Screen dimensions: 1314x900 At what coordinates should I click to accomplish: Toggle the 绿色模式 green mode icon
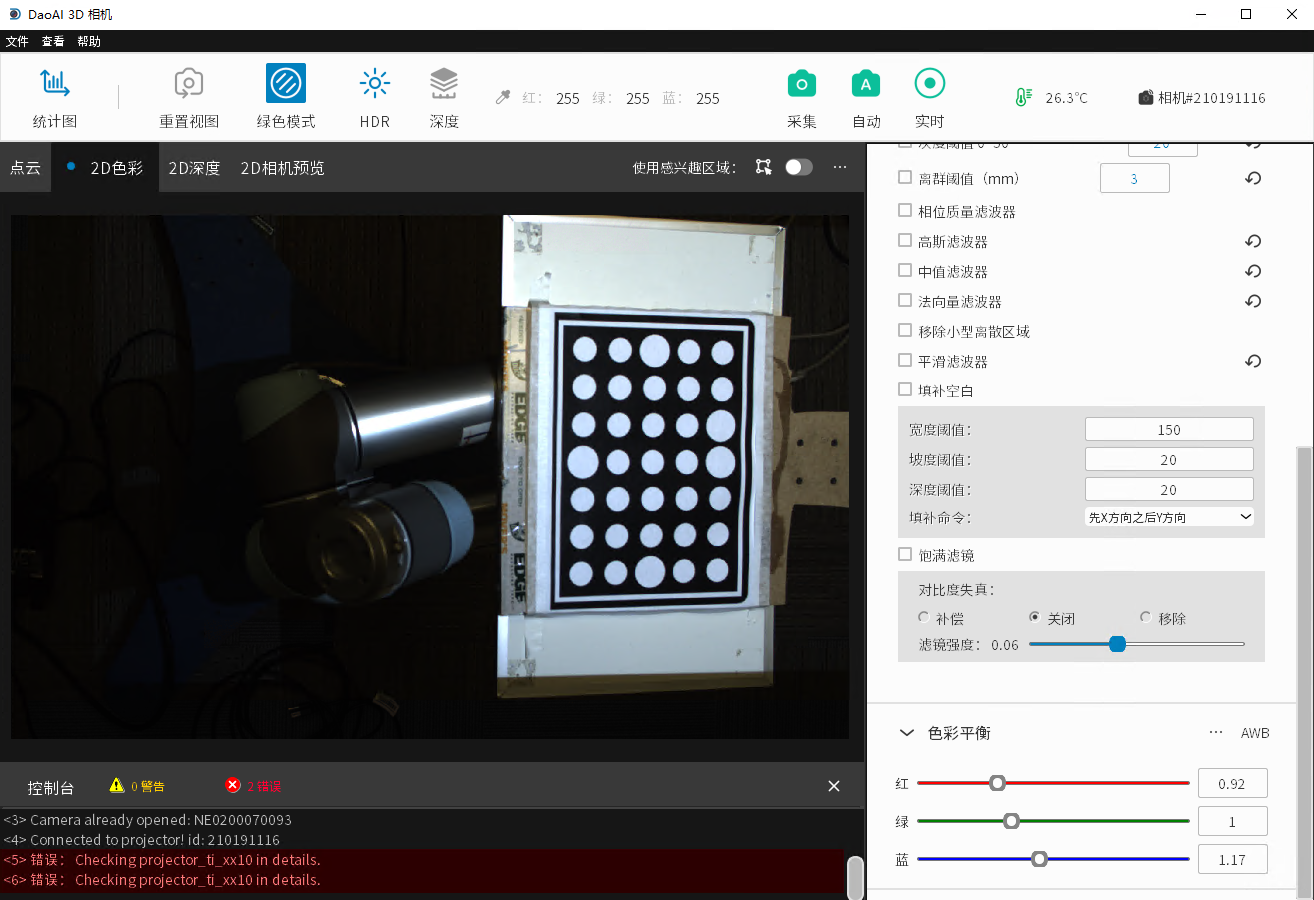coord(286,84)
